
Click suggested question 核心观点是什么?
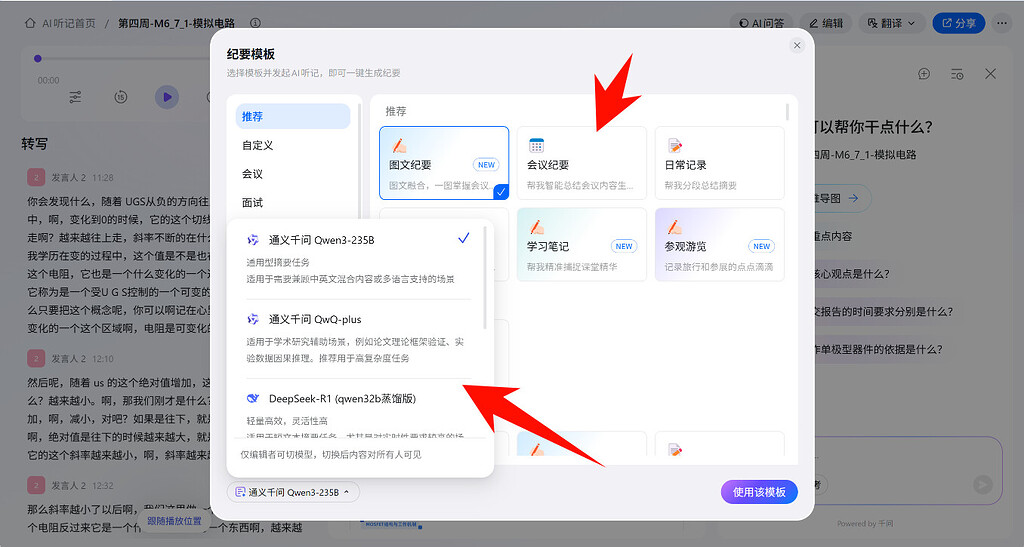click(851, 274)
